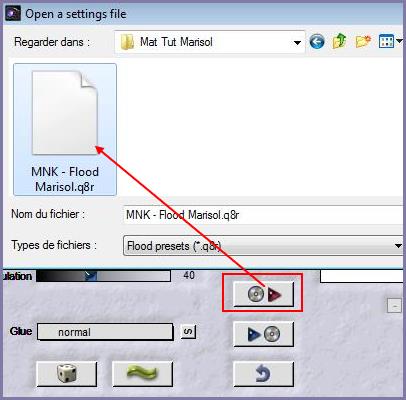This screenshot has width=406, height=400.
Task: Click the Glue normal mode field
Action: pyautogui.click(x=105, y=332)
